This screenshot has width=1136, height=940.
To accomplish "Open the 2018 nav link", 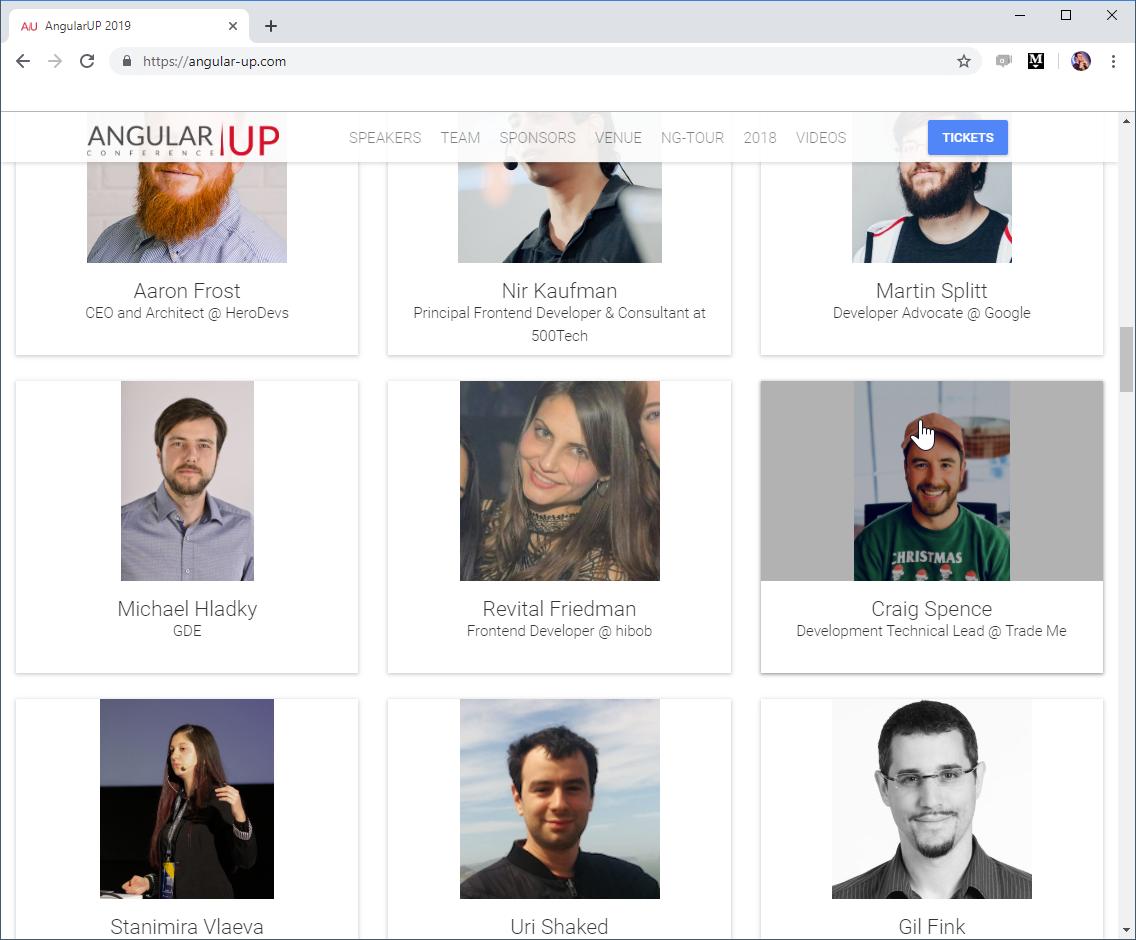I will [760, 138].
